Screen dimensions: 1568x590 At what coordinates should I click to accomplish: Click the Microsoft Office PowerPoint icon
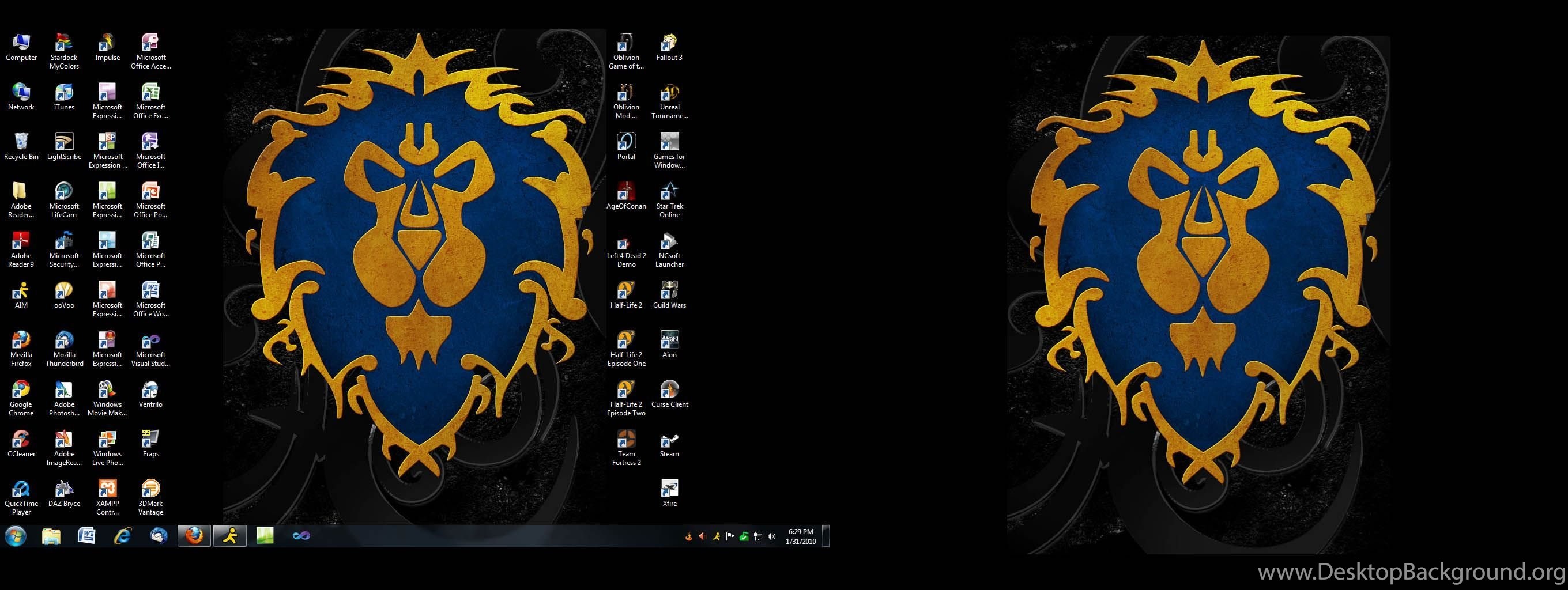[150, 200]
